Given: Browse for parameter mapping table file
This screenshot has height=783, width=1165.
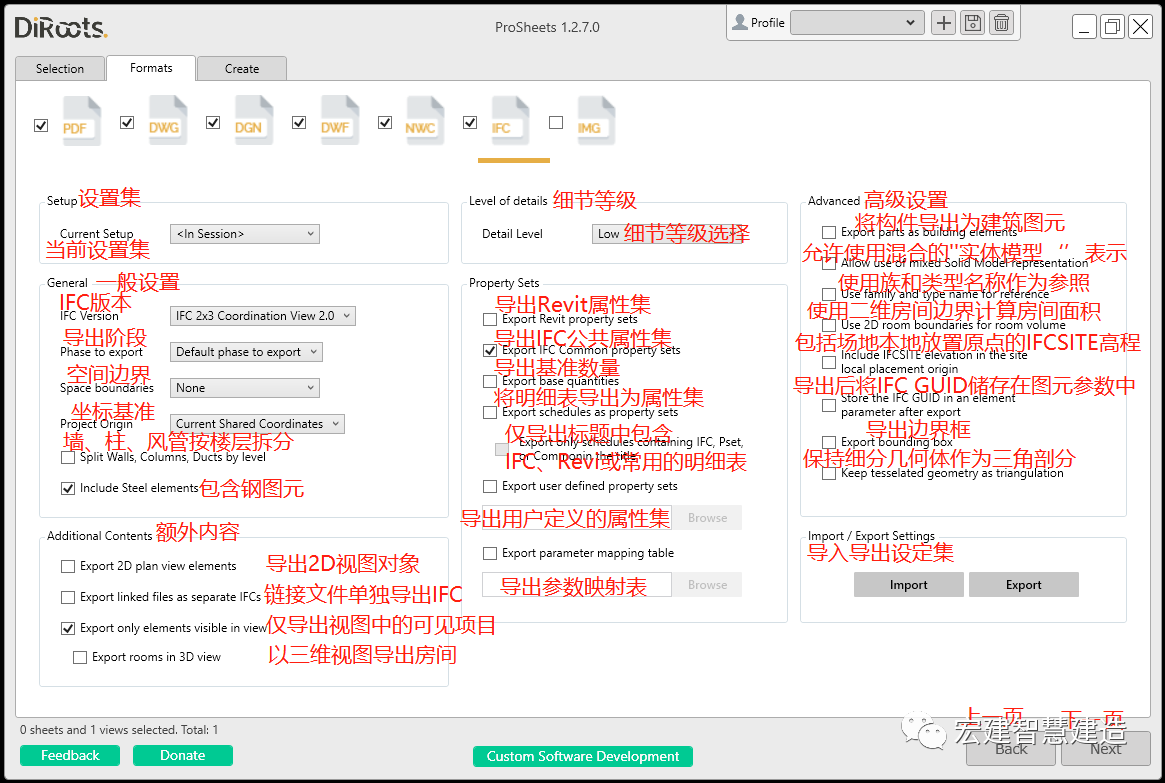Looking at the screenshot, I should [x=707, y=585].
